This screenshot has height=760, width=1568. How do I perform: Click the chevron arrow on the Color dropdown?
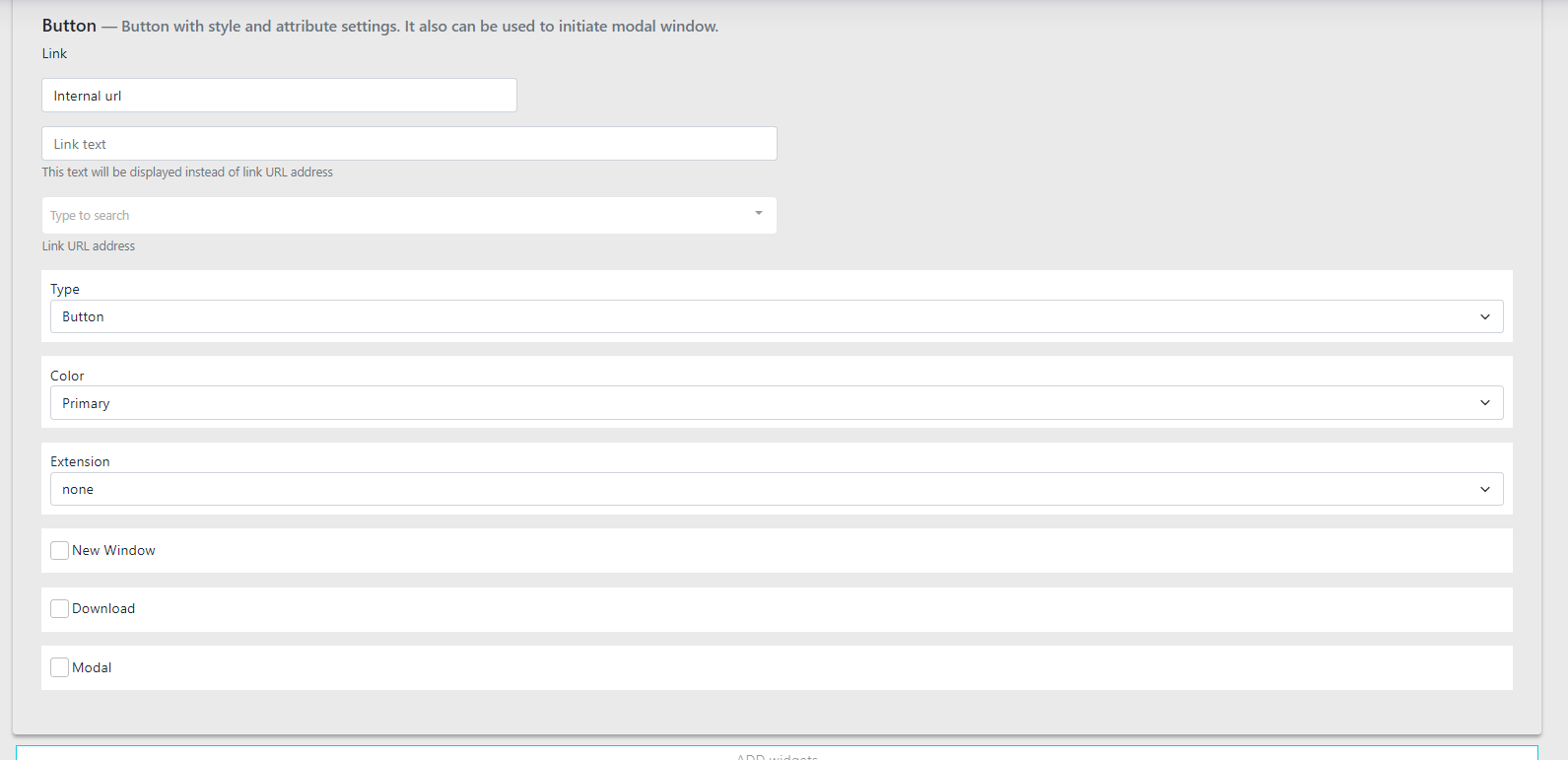click(1484, 403)
